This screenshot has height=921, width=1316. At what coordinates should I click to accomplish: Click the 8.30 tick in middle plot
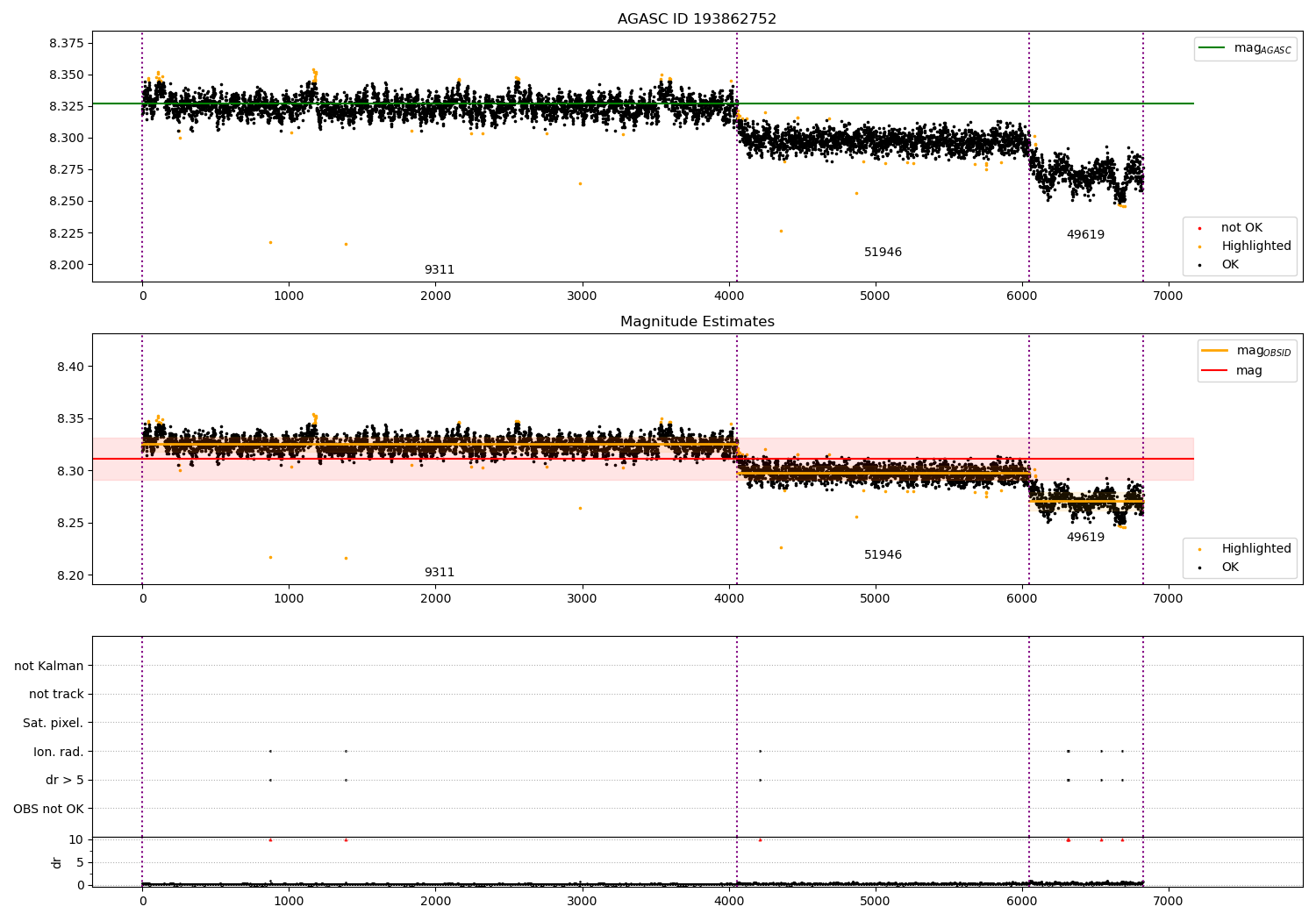[70, 471]
